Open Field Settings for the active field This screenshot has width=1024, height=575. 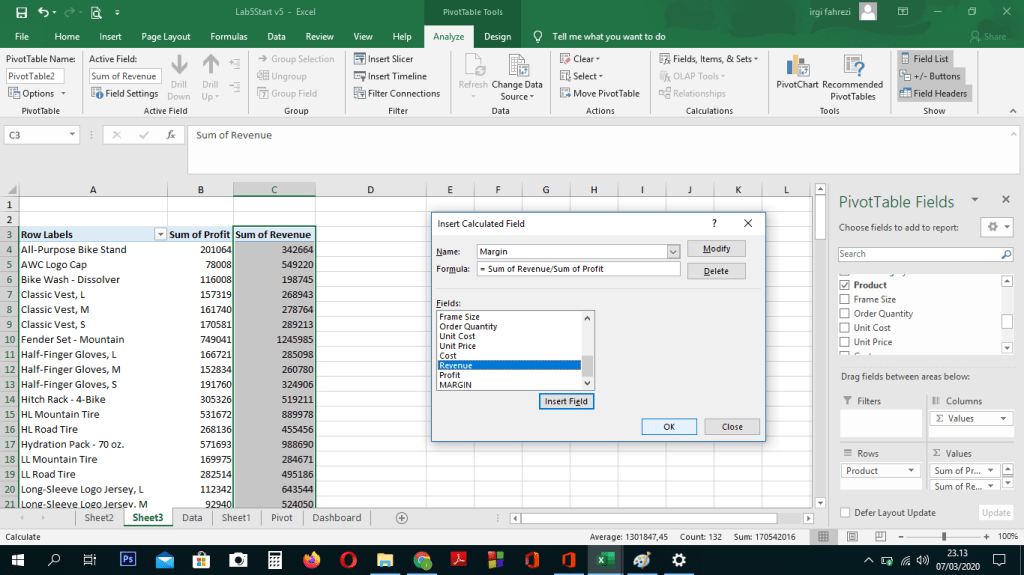(x=125, y=93)
